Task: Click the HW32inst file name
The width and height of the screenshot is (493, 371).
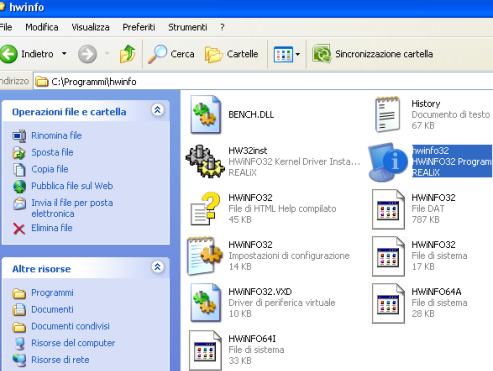Action: point(248,151)
